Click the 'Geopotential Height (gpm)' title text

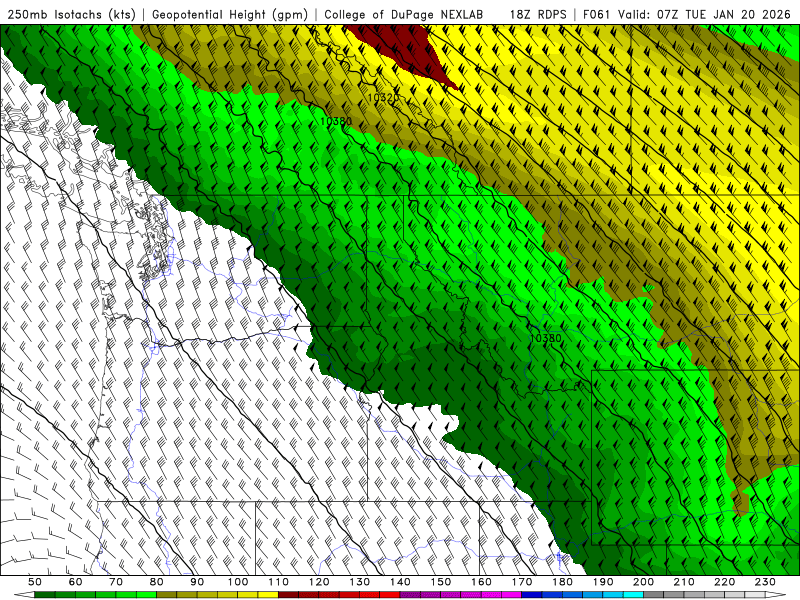coord(229,15)
